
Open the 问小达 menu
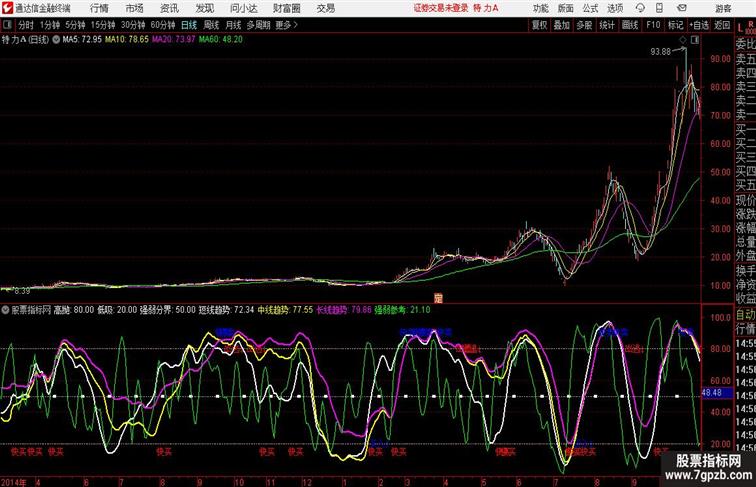(x=243, y=8)
